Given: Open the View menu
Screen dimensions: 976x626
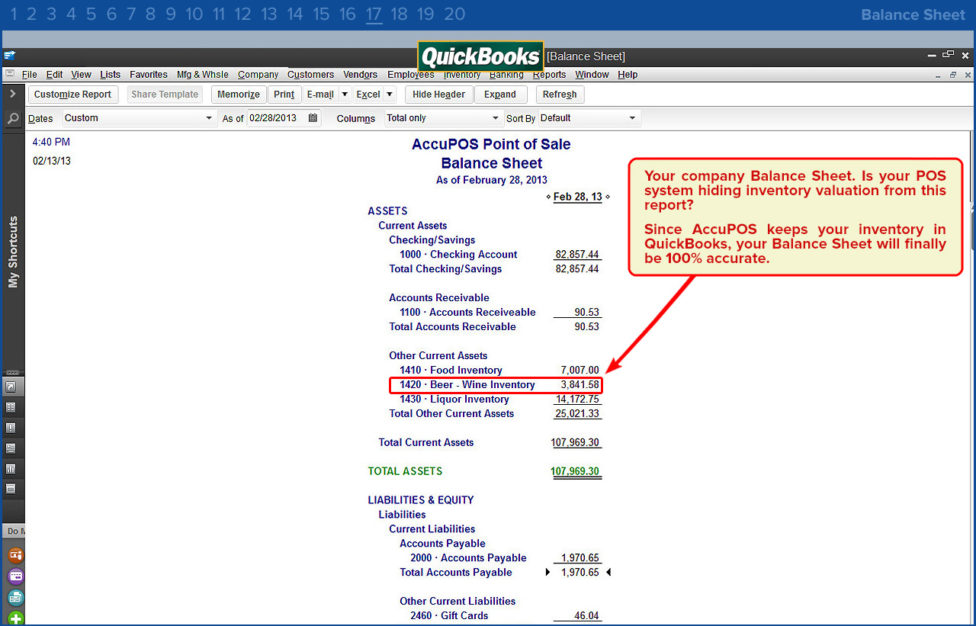Looking at the screenshot, I should pyautogui.click(x=81, y=74).
